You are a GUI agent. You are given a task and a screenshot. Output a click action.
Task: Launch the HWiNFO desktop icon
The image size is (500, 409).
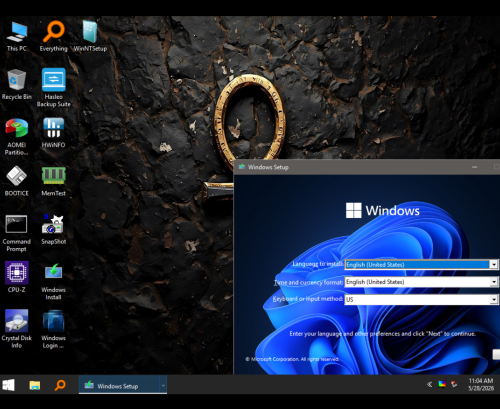point(53,133)
